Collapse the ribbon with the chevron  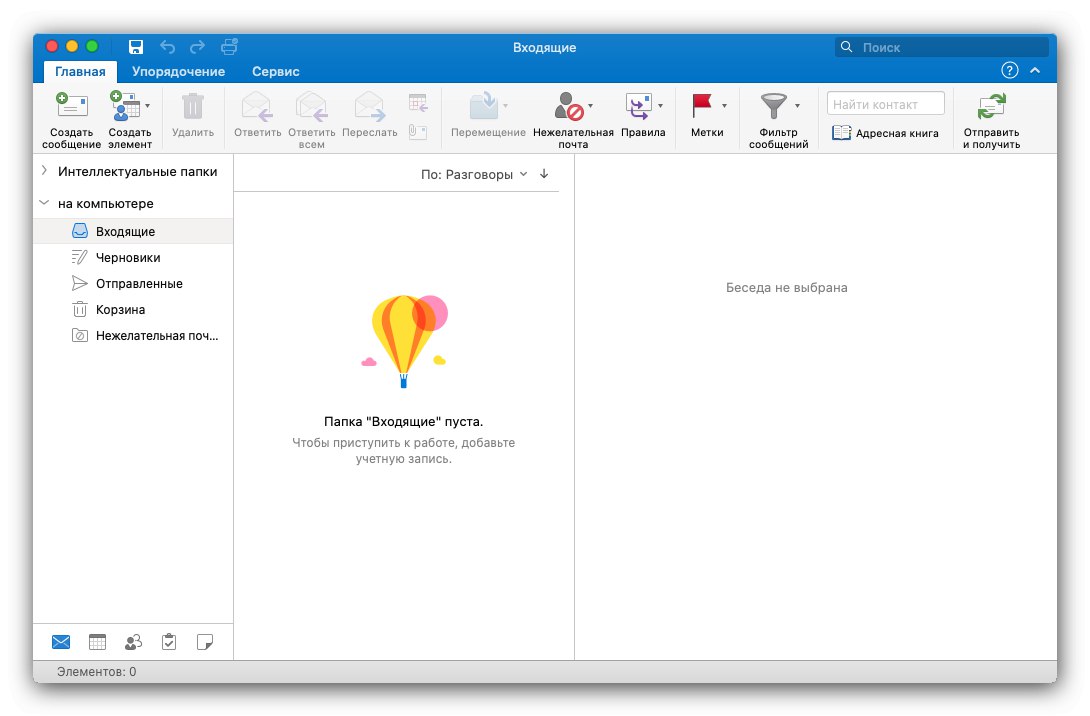pos(1035,70)
